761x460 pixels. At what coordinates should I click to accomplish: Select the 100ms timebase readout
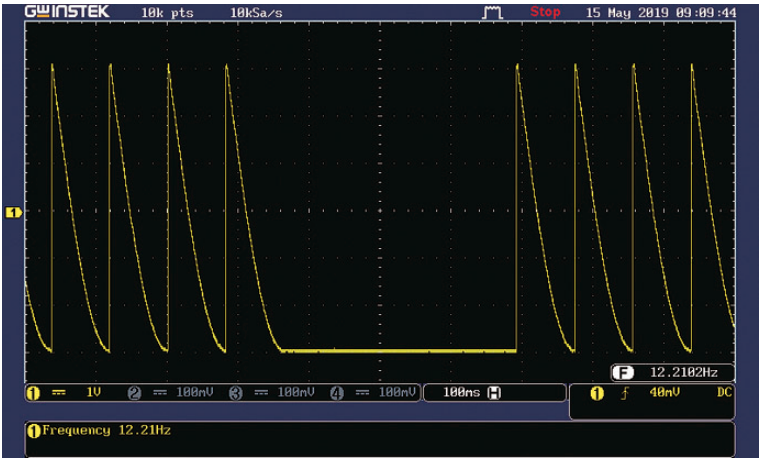tap(461, 393)
